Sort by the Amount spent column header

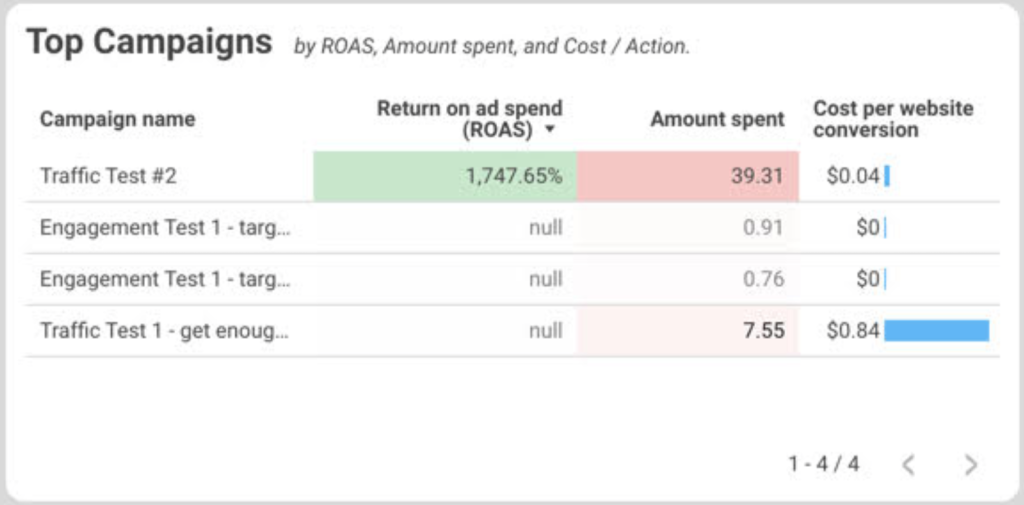717,120
